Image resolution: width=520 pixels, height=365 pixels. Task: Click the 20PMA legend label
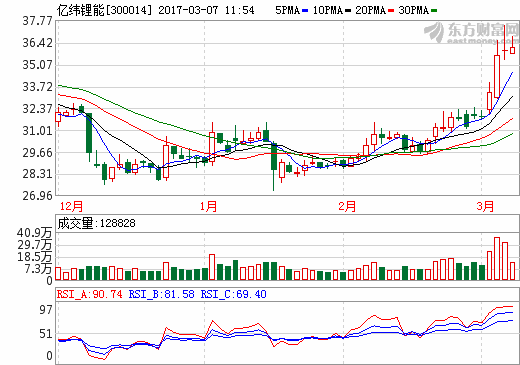click(371, 10)
